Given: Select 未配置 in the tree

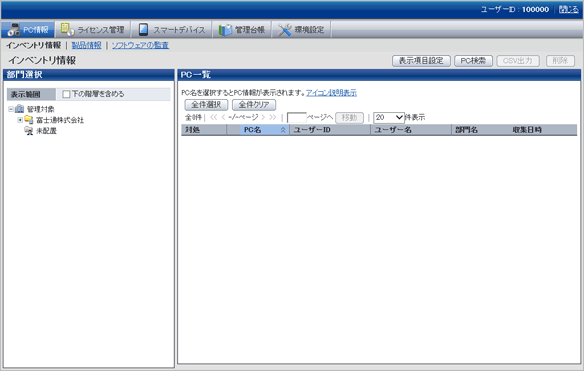Looking at the screenshot, I should point(46,131).
